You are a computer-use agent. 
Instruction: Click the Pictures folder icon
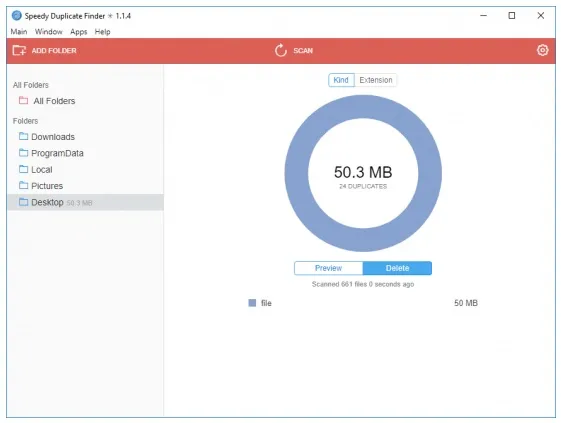click(23, 185)
